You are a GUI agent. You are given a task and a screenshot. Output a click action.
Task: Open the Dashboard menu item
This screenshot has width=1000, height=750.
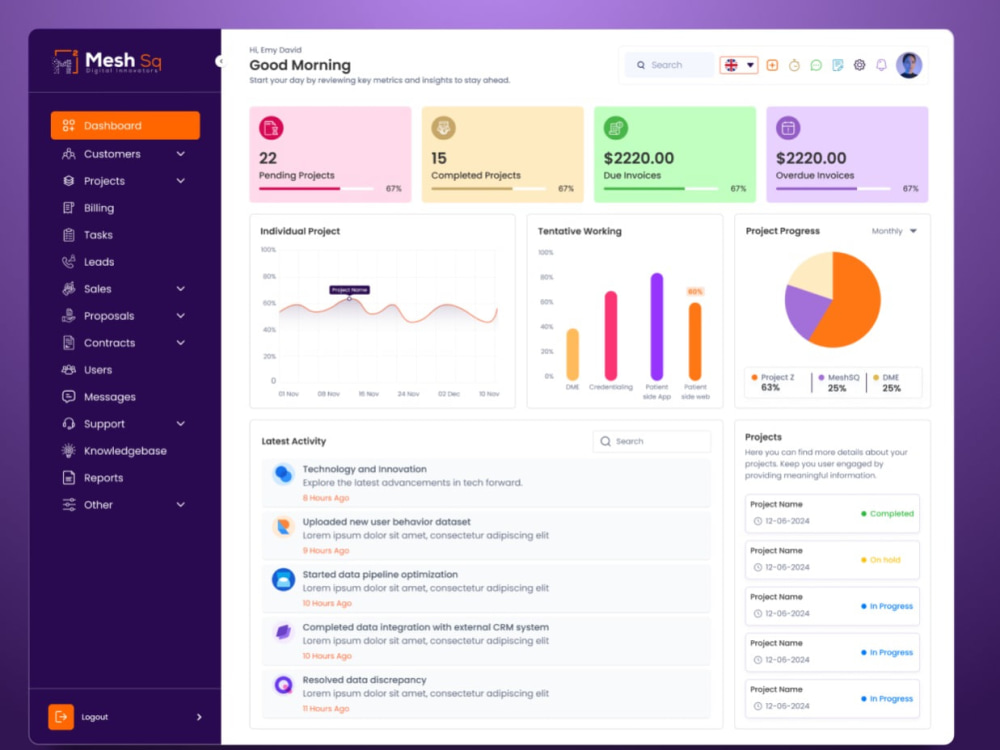(125, 126)
